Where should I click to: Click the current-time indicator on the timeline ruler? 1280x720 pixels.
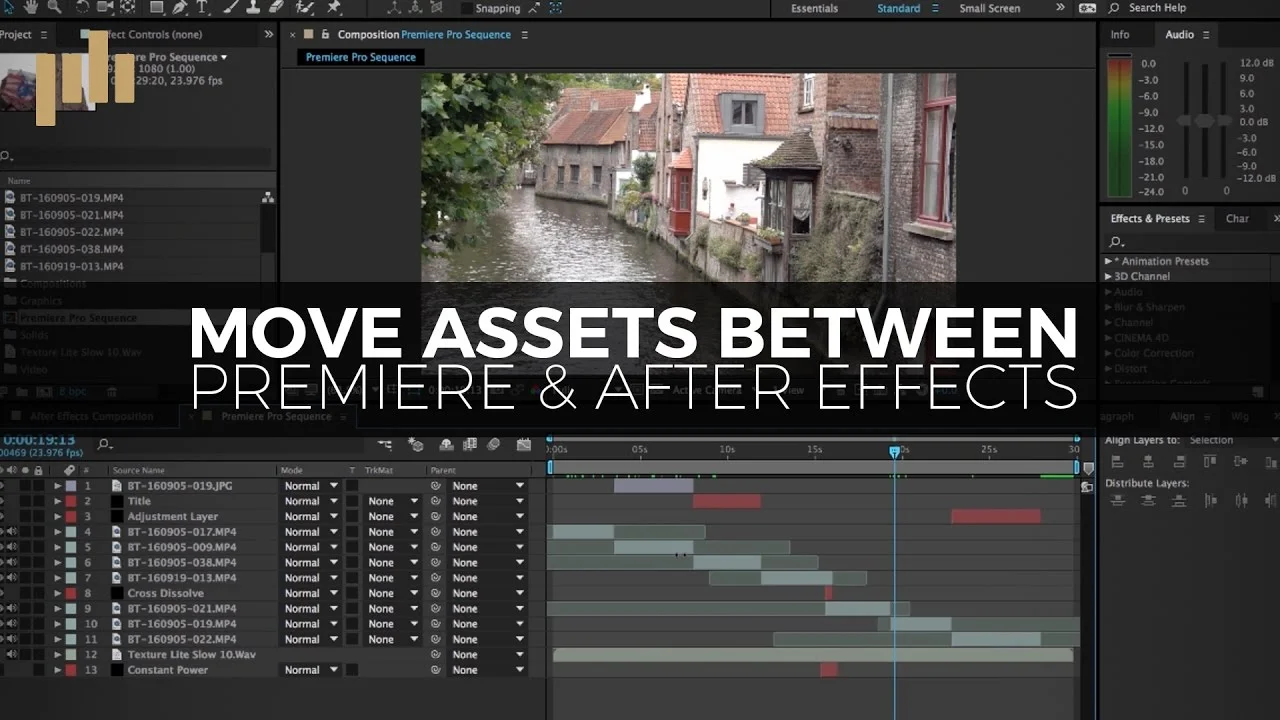tap(895, 452)
